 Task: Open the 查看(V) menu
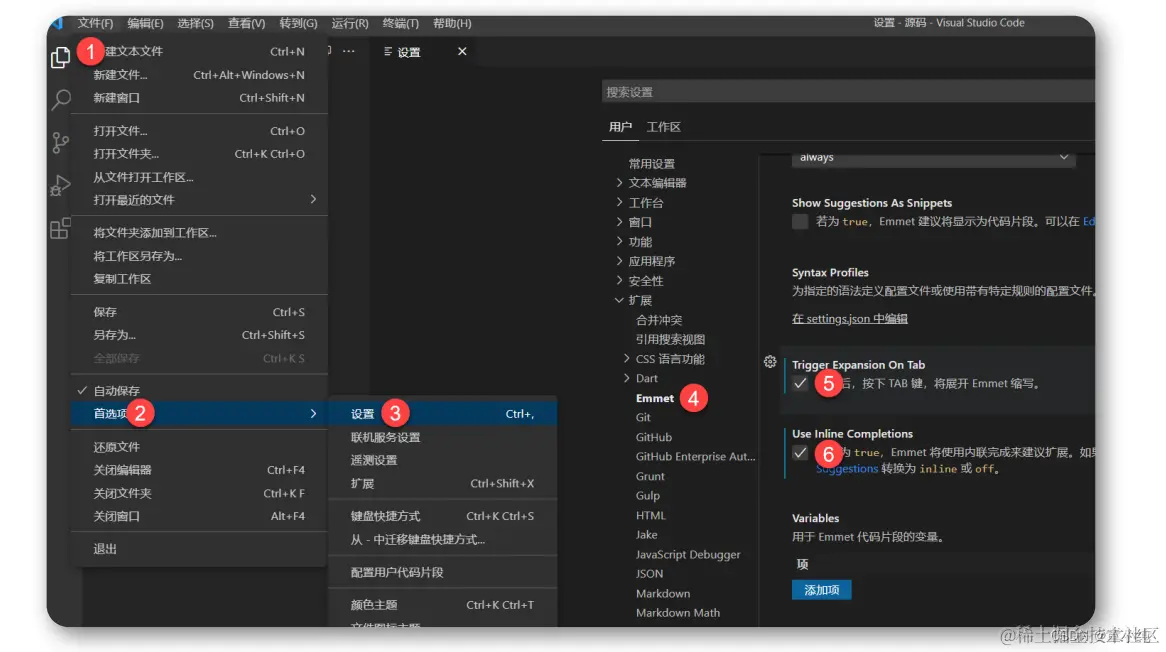coord(246,23)
